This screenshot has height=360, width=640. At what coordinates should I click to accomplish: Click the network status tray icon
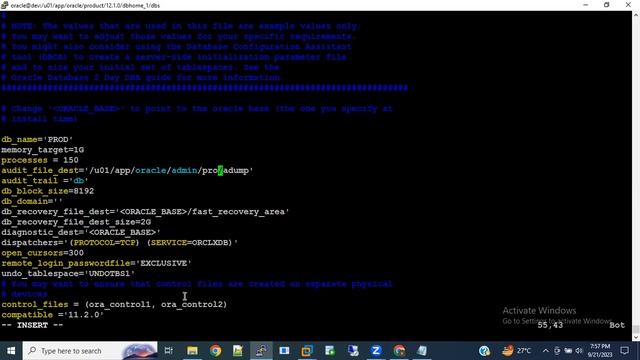coord(568,351)
